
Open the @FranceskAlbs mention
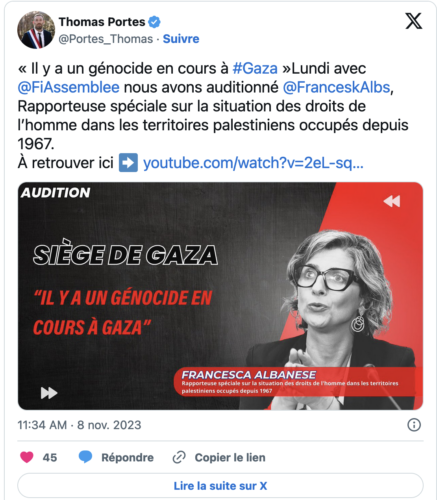tap(336, 87)
